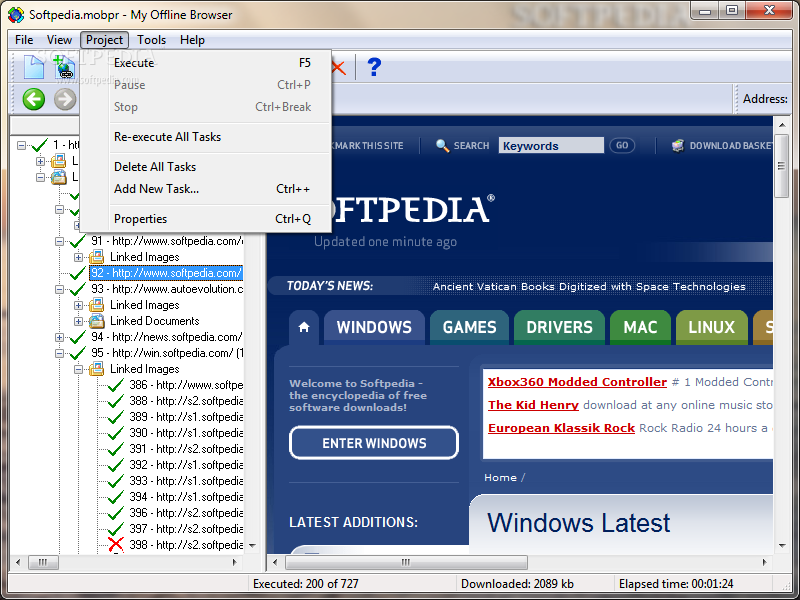Click the red X failed icon for task 398

116,544
